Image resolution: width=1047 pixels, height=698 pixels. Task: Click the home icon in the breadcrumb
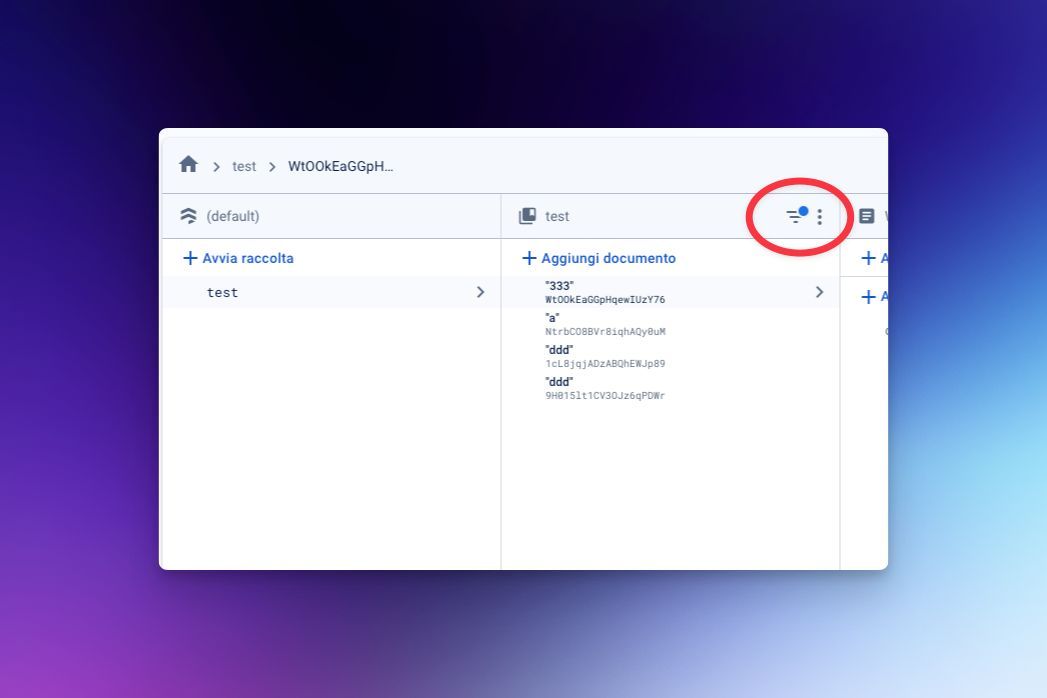pyautogui.click(x=188, y=164)
